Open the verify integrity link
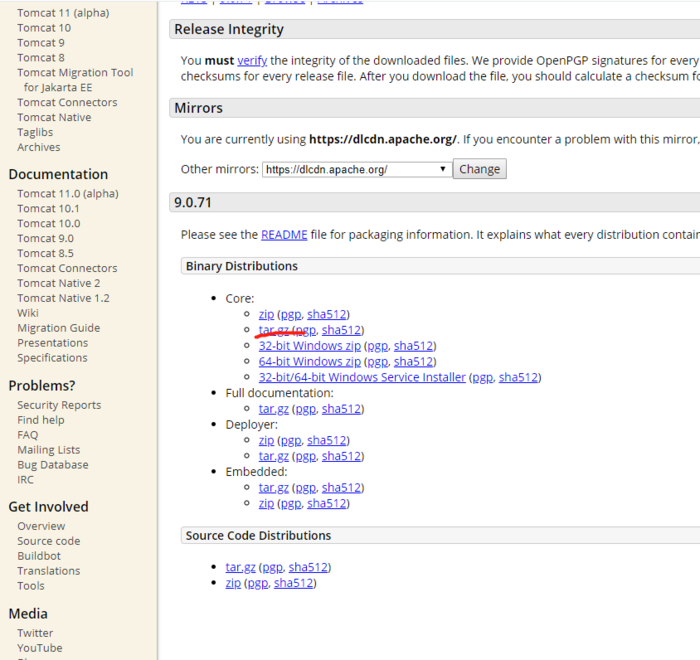This screenshot has width=700, height=660. tap(252, 60)
